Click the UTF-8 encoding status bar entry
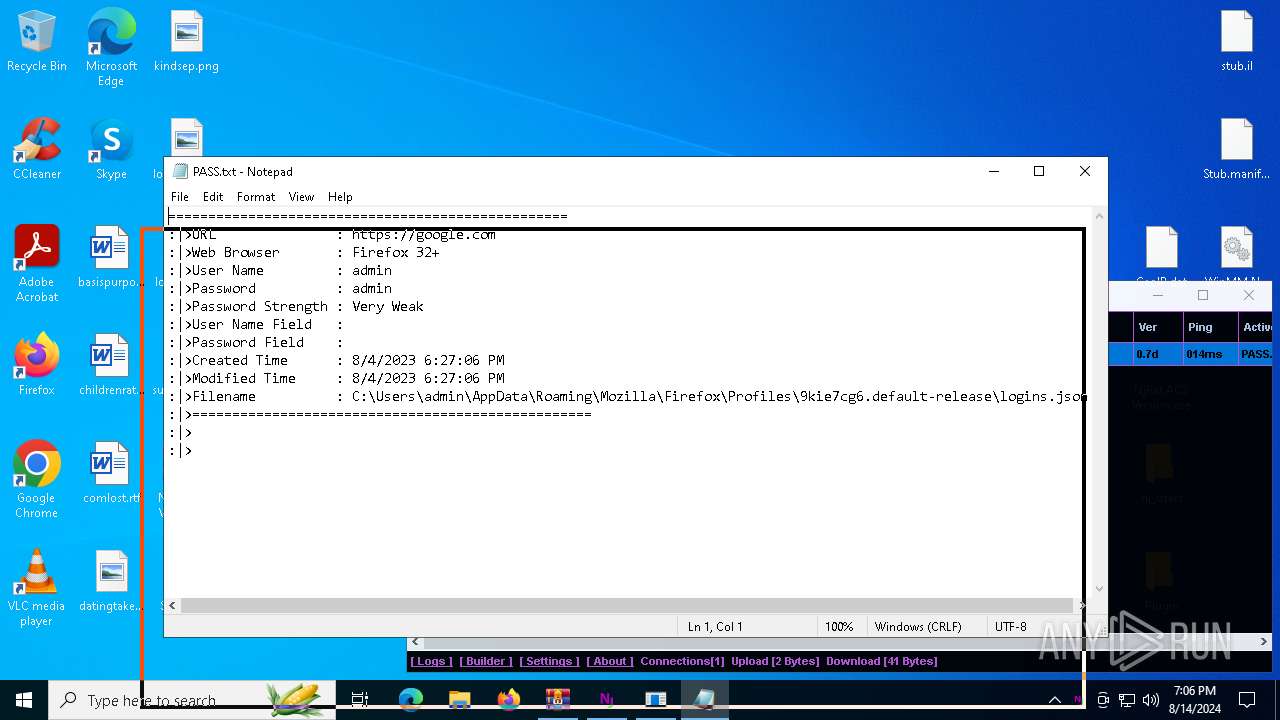This screenshot has width=1280, height=720. pos(1011,627)
